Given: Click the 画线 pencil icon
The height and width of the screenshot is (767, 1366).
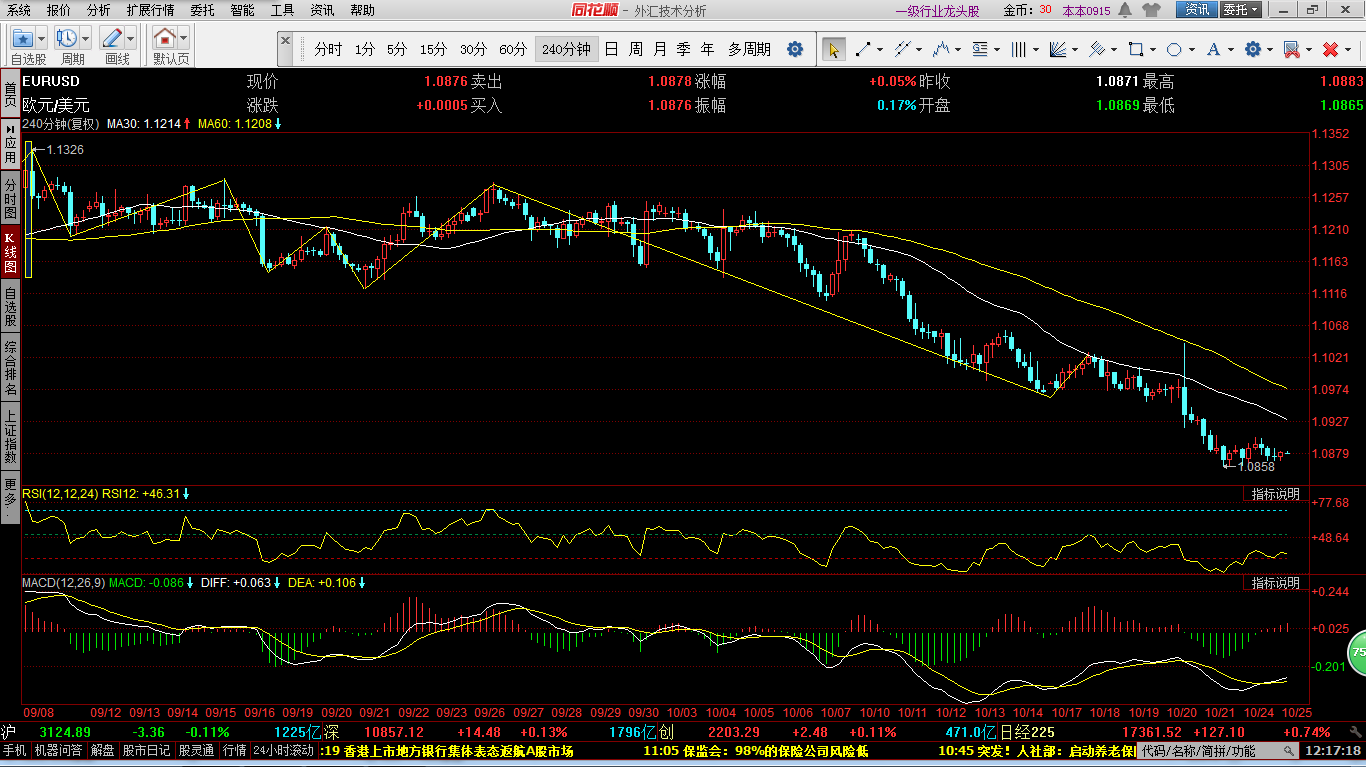Looking at the screenshot, I should click(112, 38).
